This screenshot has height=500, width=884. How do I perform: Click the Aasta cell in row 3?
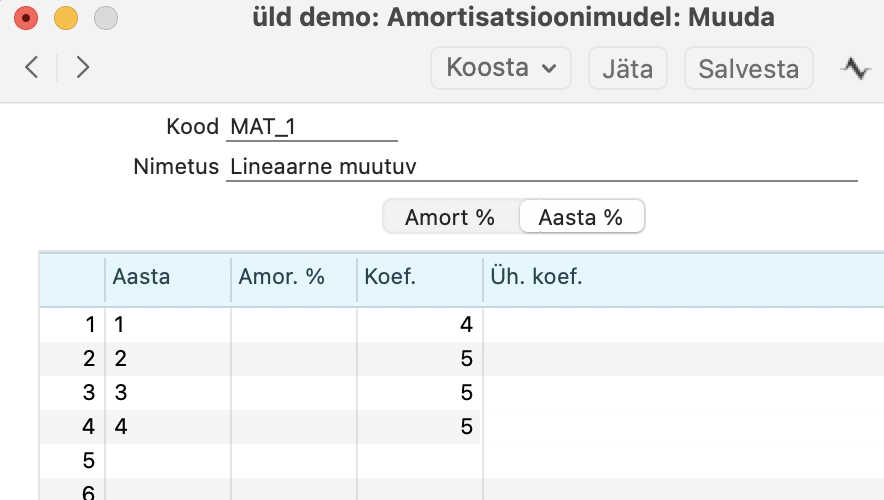point(167,393)
